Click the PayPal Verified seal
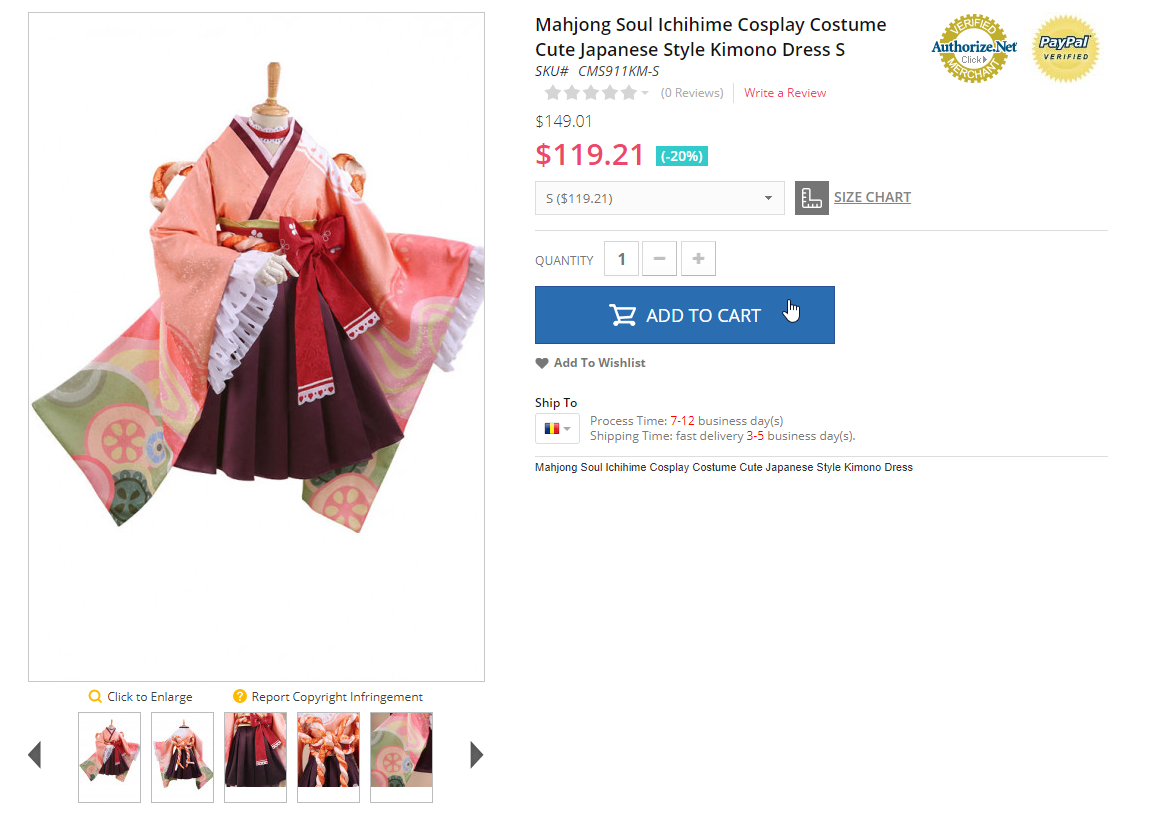 point(1065,48)
